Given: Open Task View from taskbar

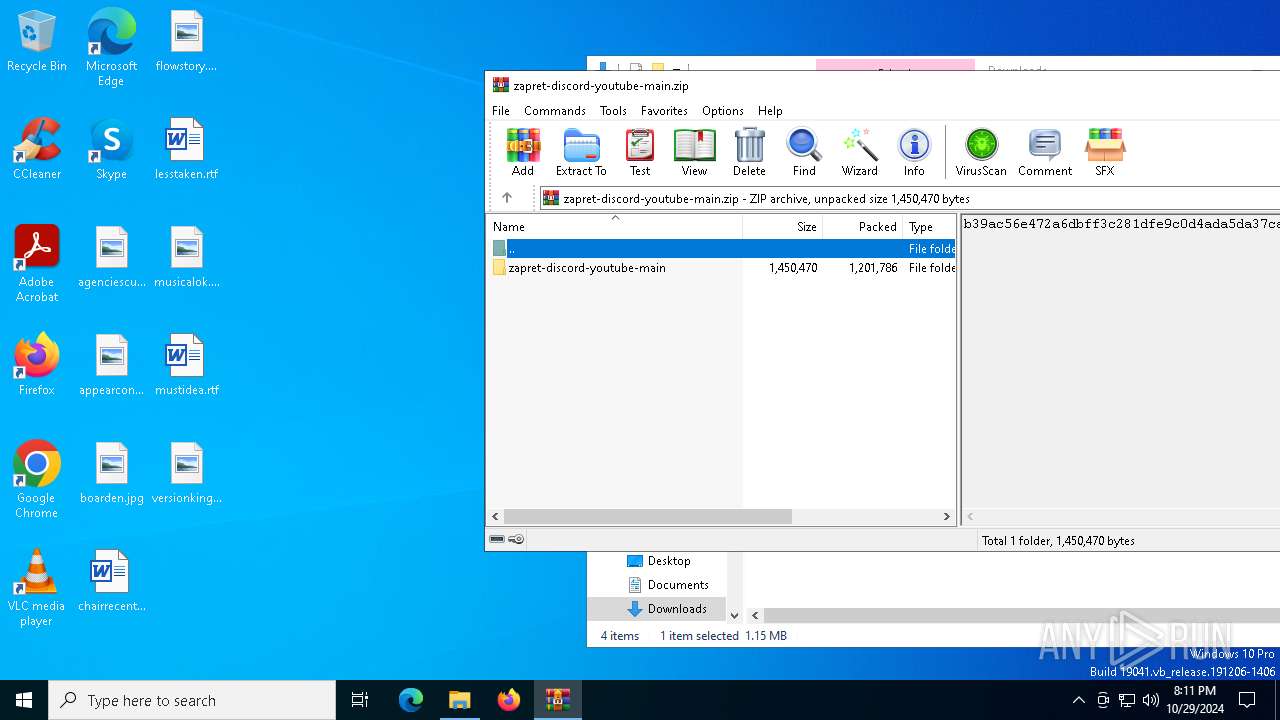Looking at the screenshot, I should coord(360,700).
